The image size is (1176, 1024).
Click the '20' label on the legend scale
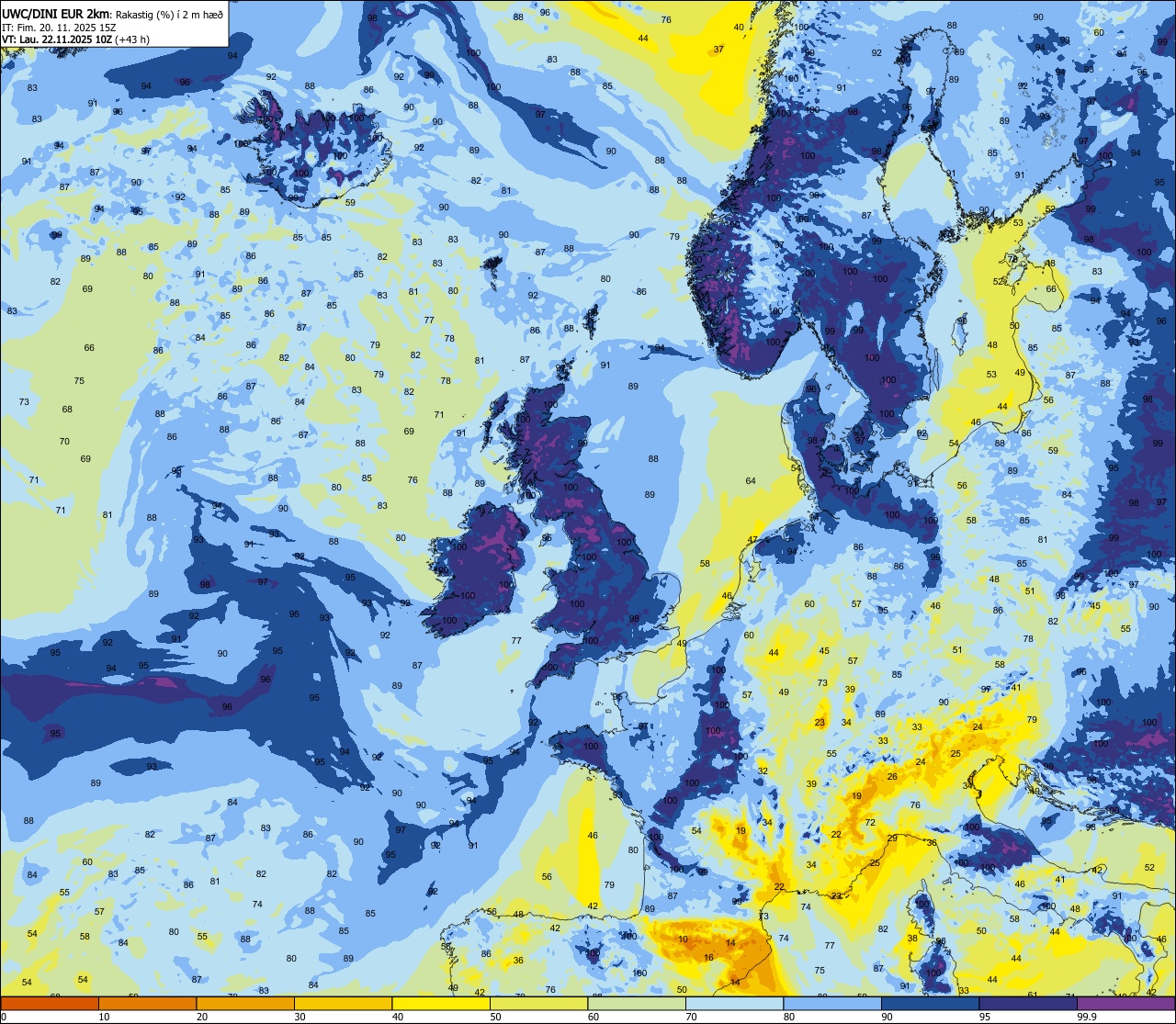202,1017
